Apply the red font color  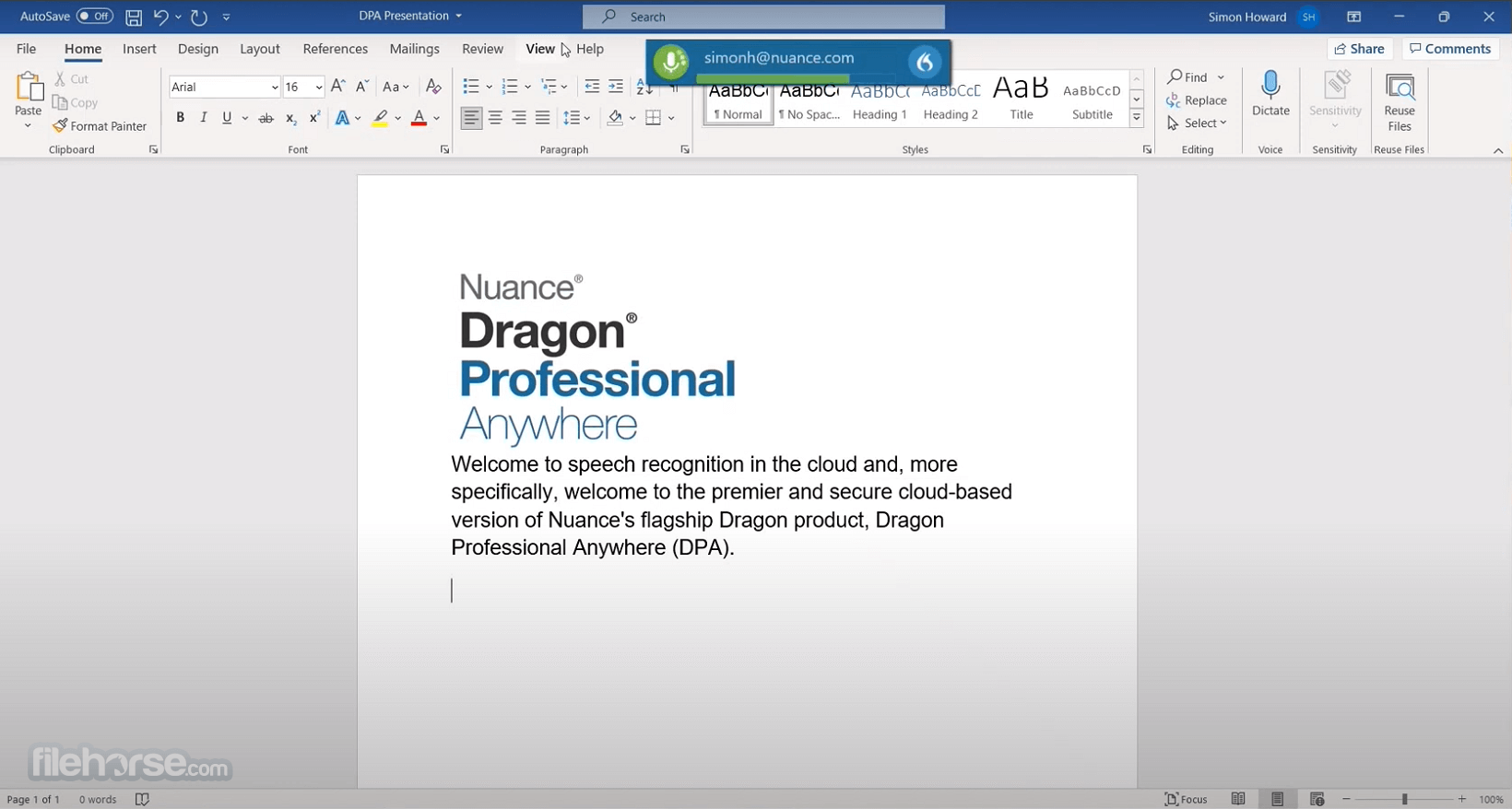419,118
